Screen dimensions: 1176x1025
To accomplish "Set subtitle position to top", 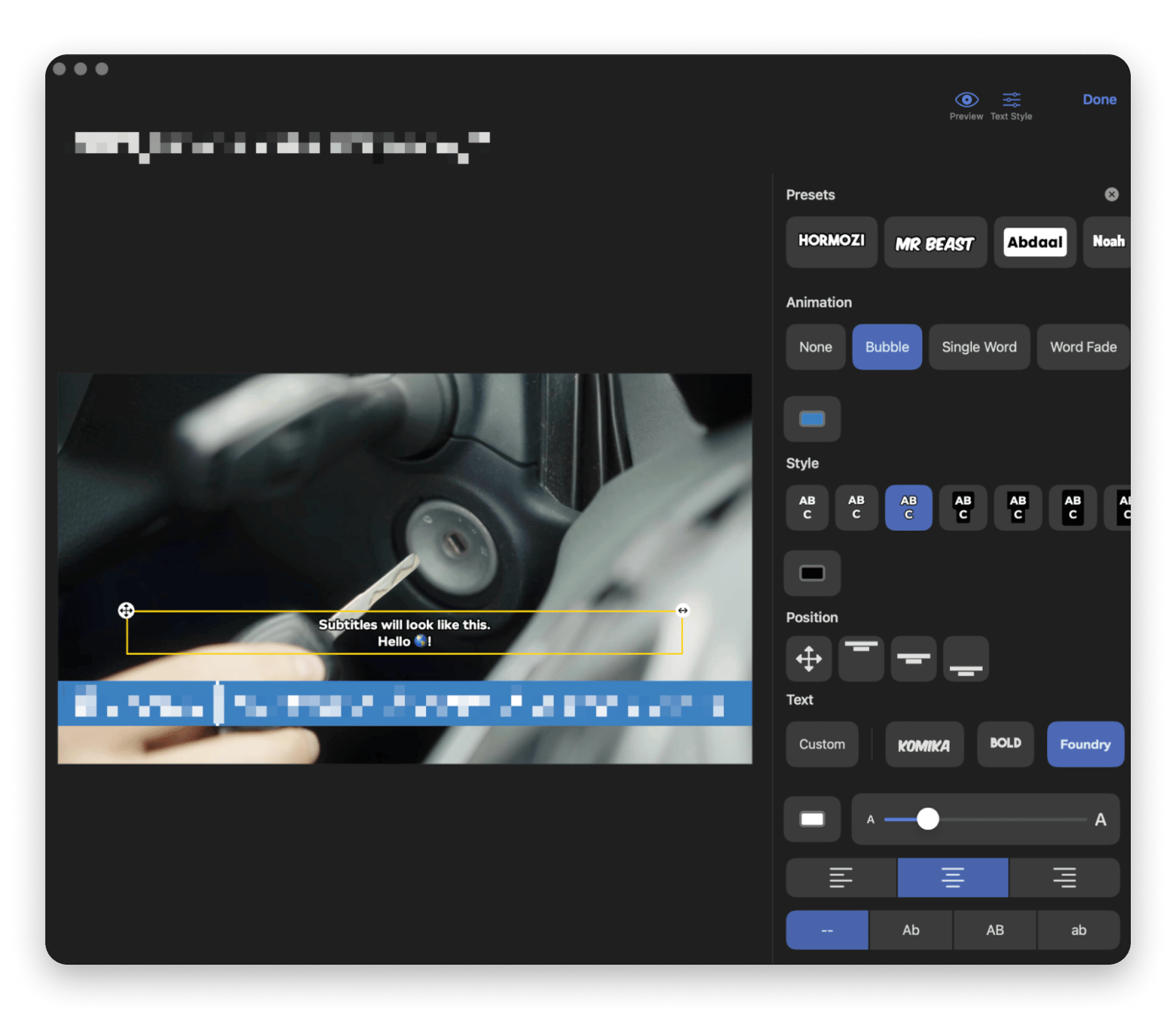I will click(860, 659).
